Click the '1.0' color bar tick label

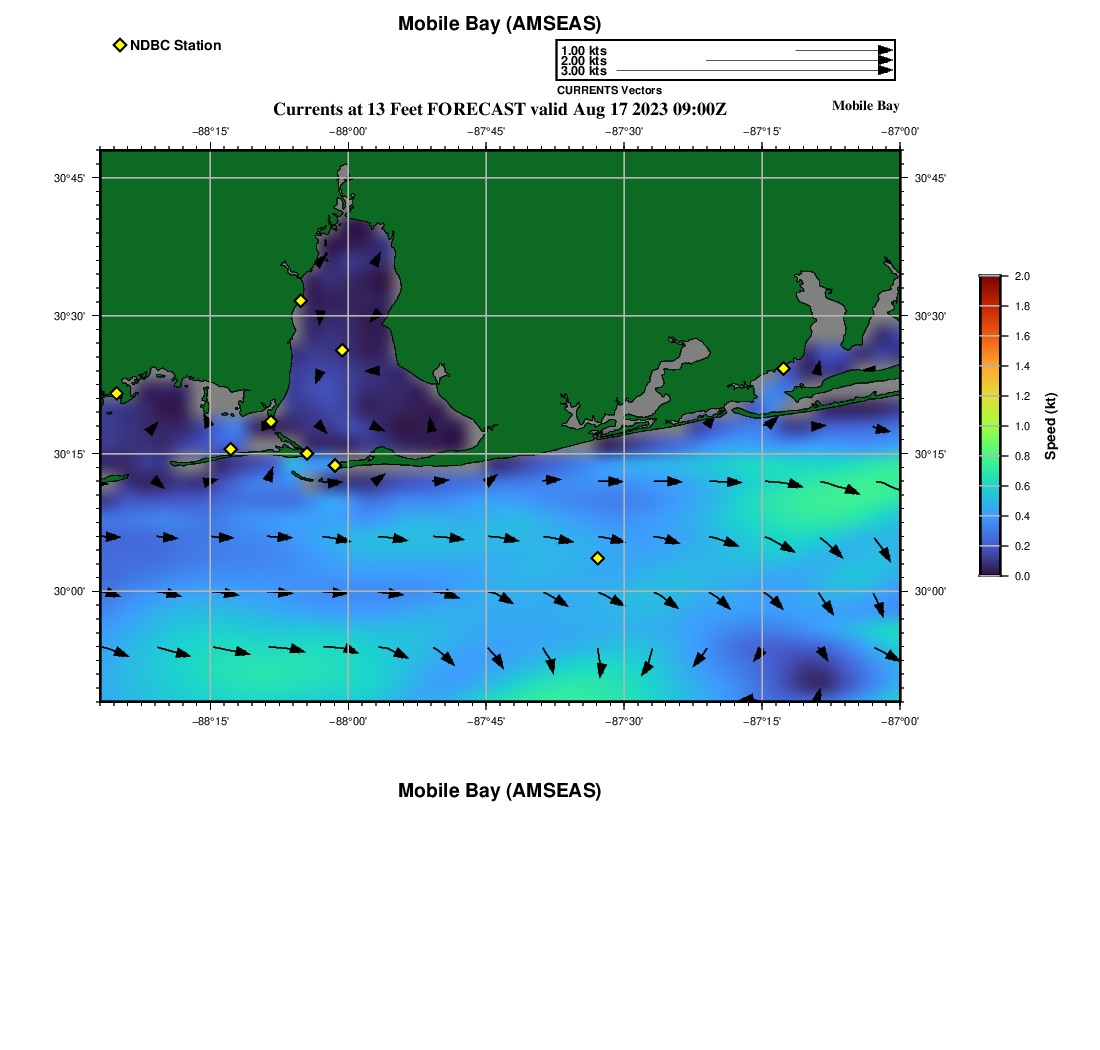point(1022,426)
